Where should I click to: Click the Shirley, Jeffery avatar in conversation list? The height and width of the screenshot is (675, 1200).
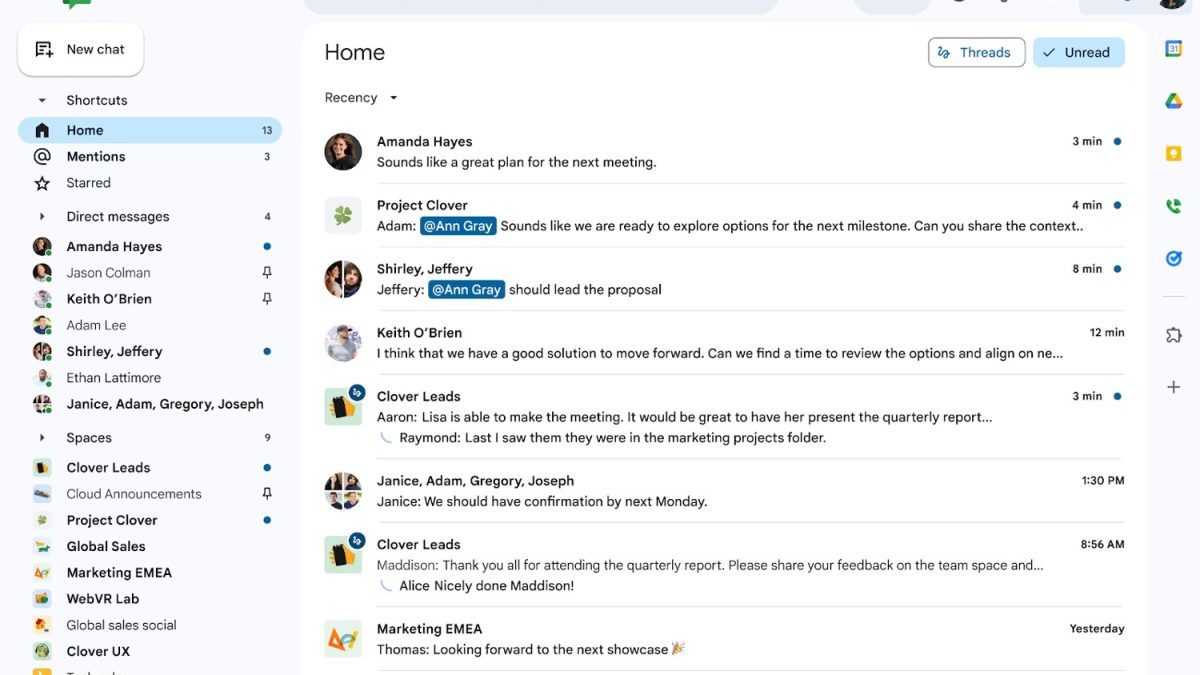343,279
